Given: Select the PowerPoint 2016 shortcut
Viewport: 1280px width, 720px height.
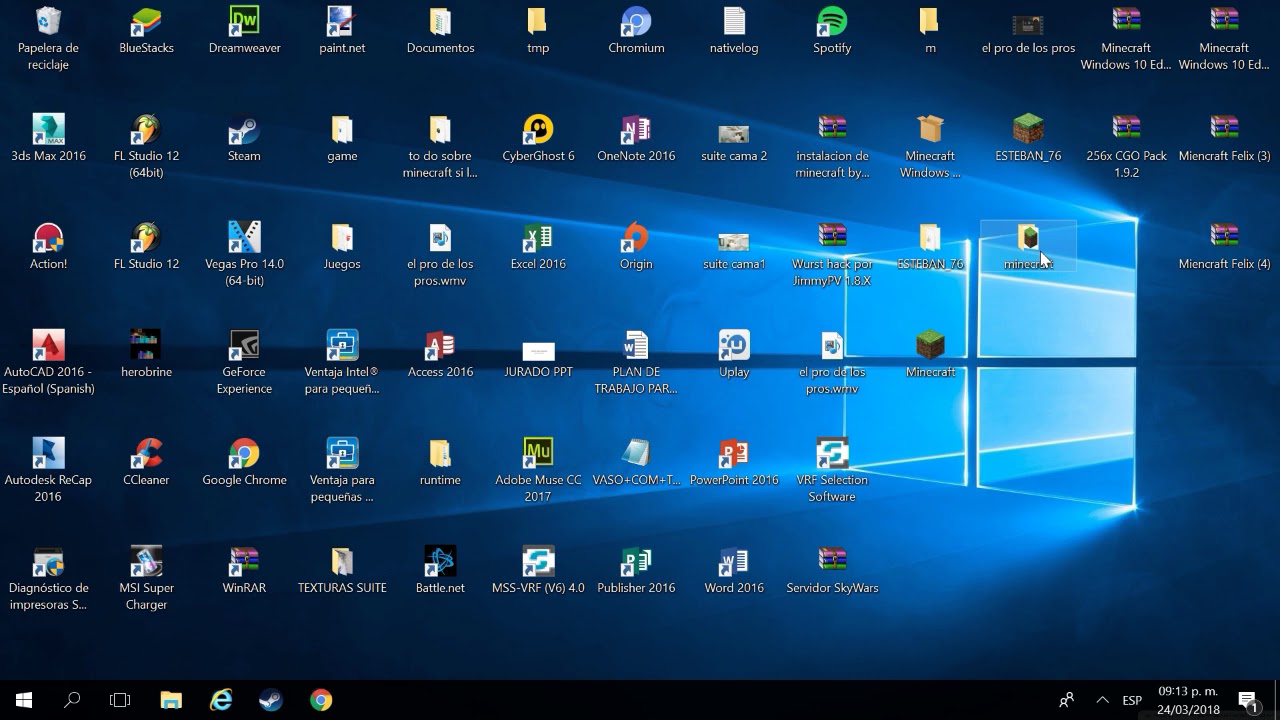Looking at the screenshot, I should pyautogui.click(x=734, y=462).
